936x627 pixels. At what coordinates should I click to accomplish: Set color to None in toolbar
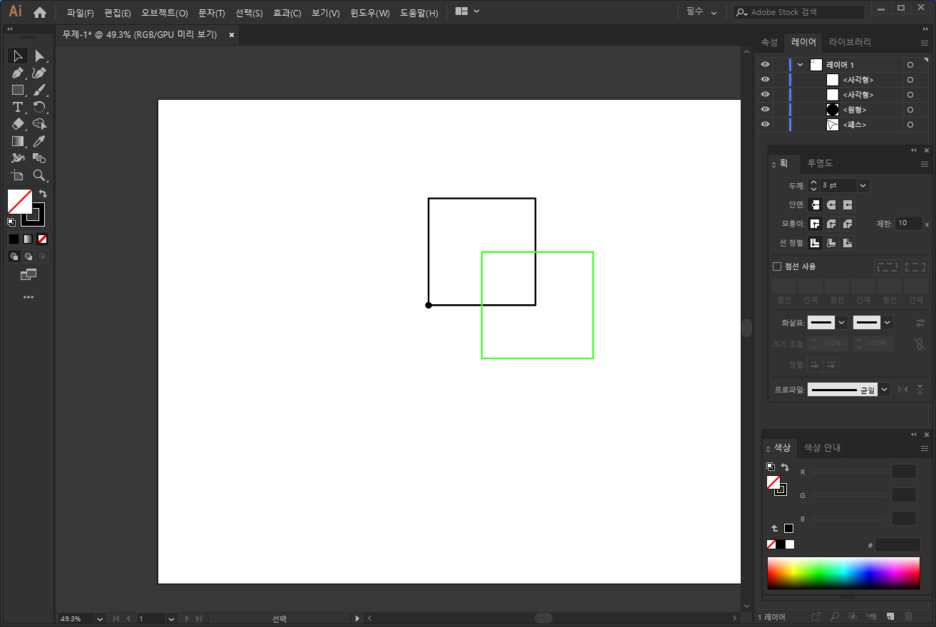click(x=42, y=239)
